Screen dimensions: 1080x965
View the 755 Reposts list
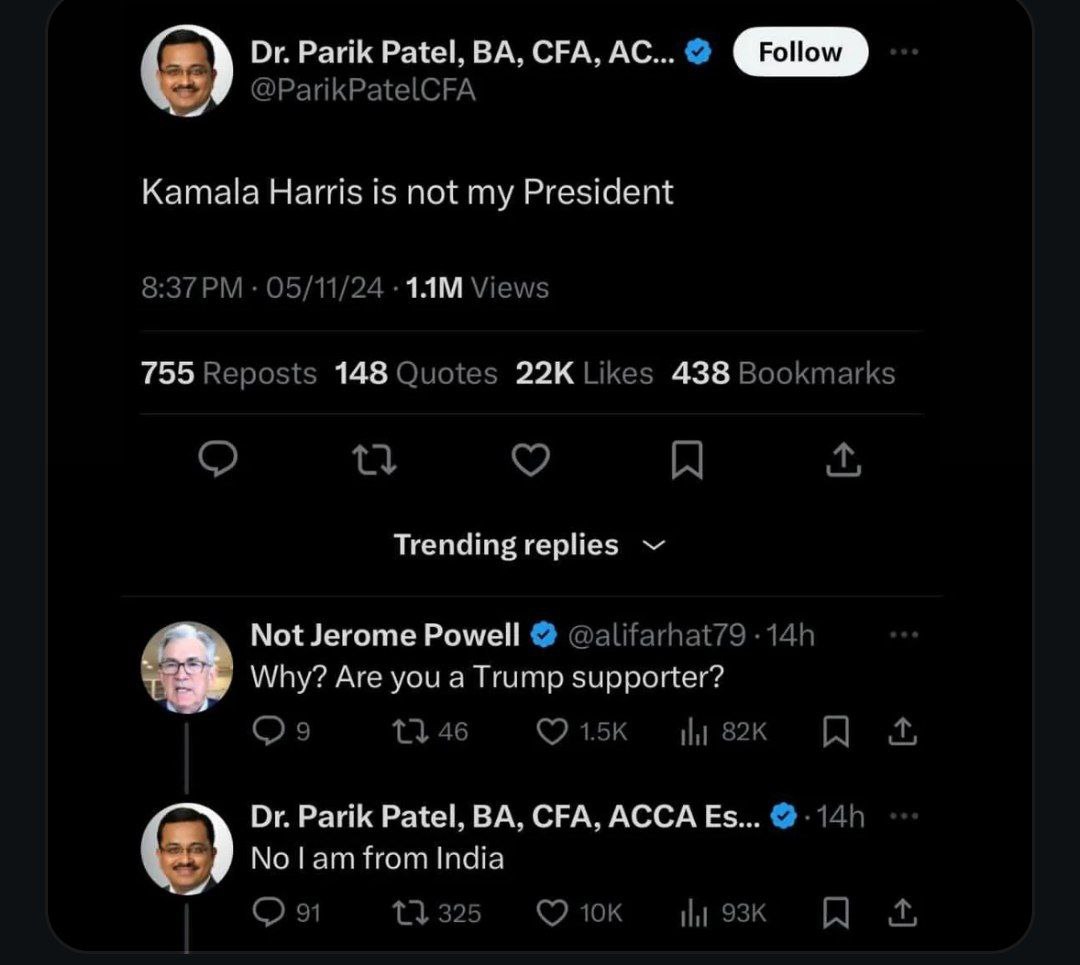[x=229, y=374]
